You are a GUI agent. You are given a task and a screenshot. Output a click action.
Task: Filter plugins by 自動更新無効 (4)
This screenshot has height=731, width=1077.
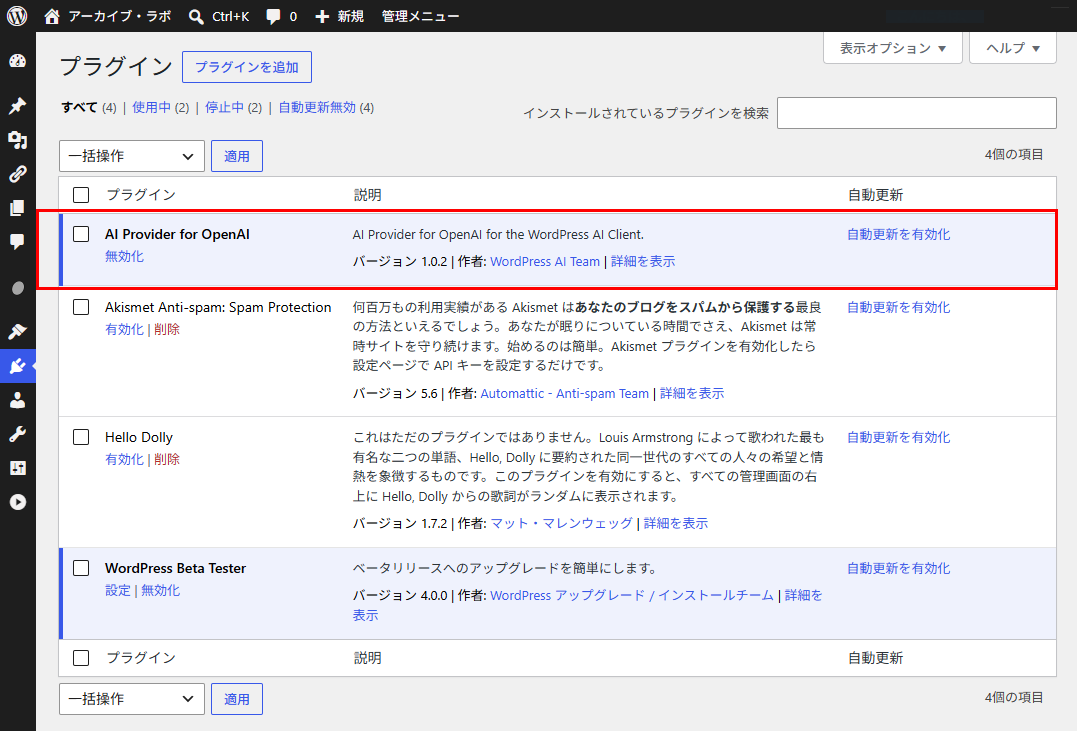click(326, 108)
